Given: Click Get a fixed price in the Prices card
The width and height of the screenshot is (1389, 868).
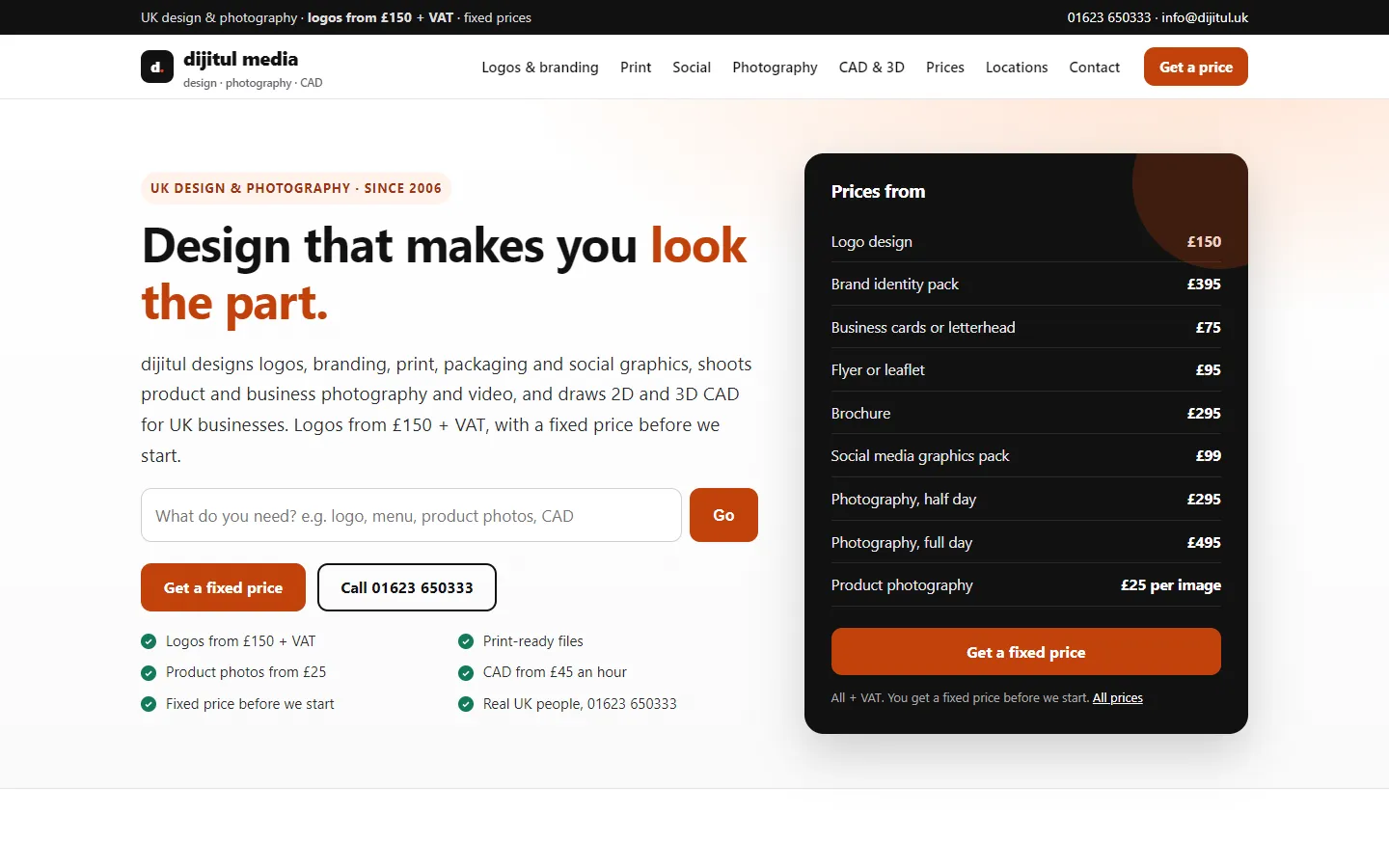Looking at the screenshot, I should pos(1026,652).
